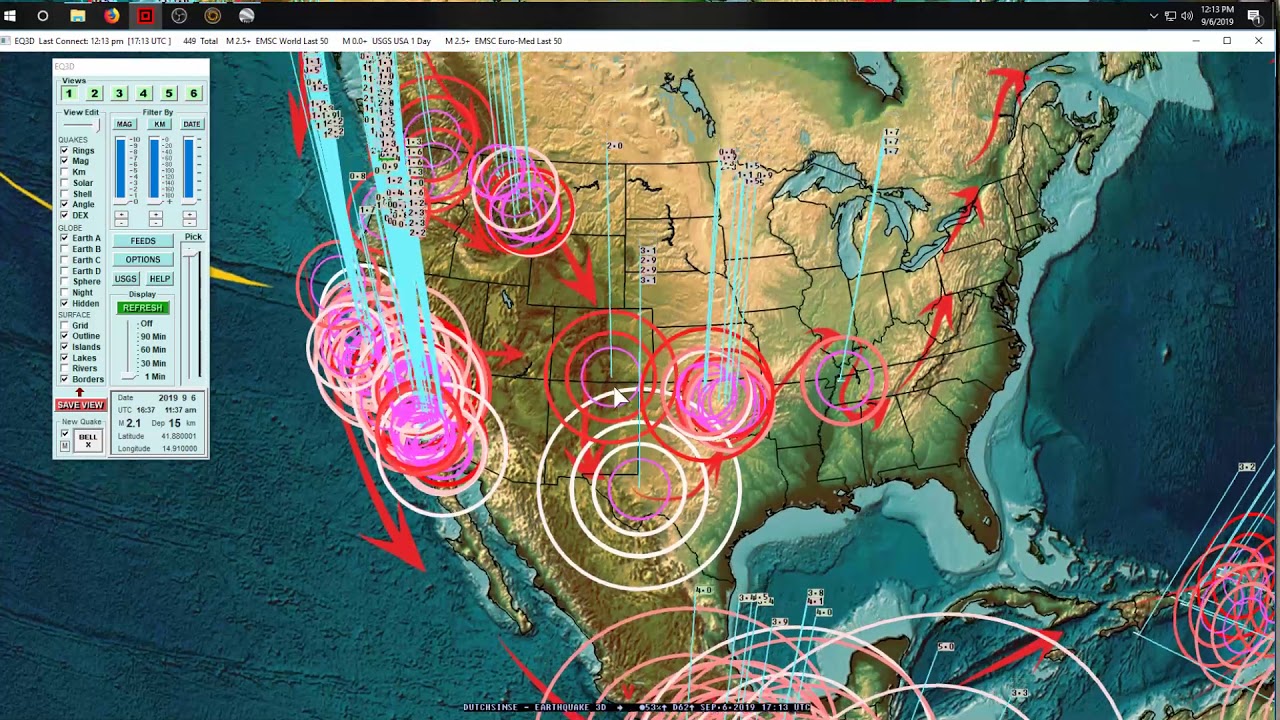This screenshot has width=1280, height=720.
Task: Filter quakes by KM depth button
Action: (159, 124)
